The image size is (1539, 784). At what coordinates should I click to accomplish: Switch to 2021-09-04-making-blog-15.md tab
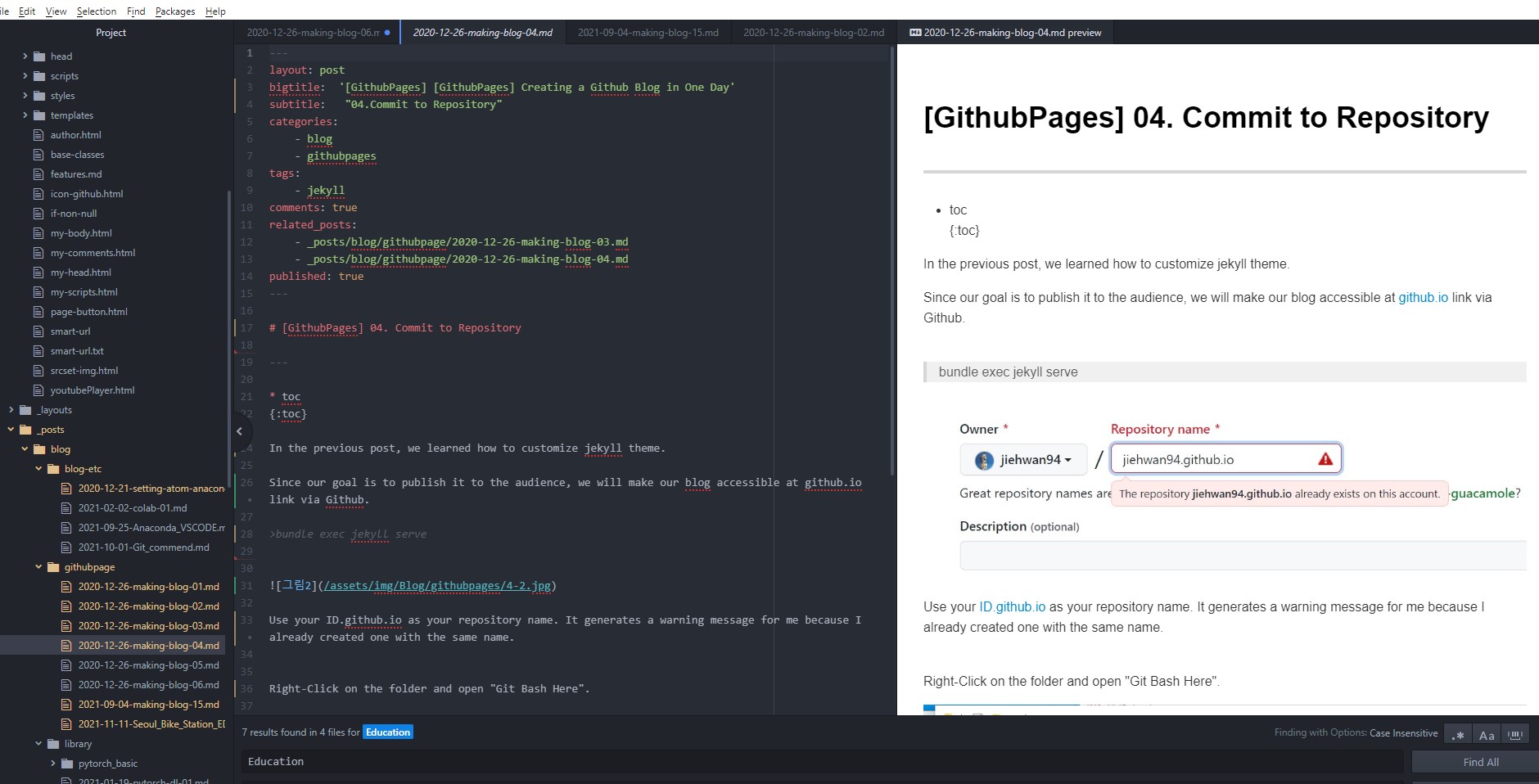coord(648,33)
